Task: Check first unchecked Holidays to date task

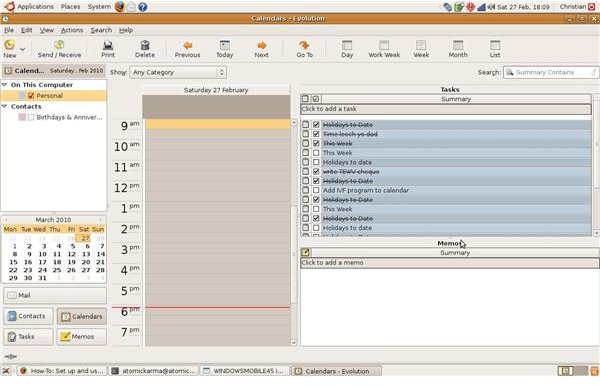Action: click(x=316, y=162)
